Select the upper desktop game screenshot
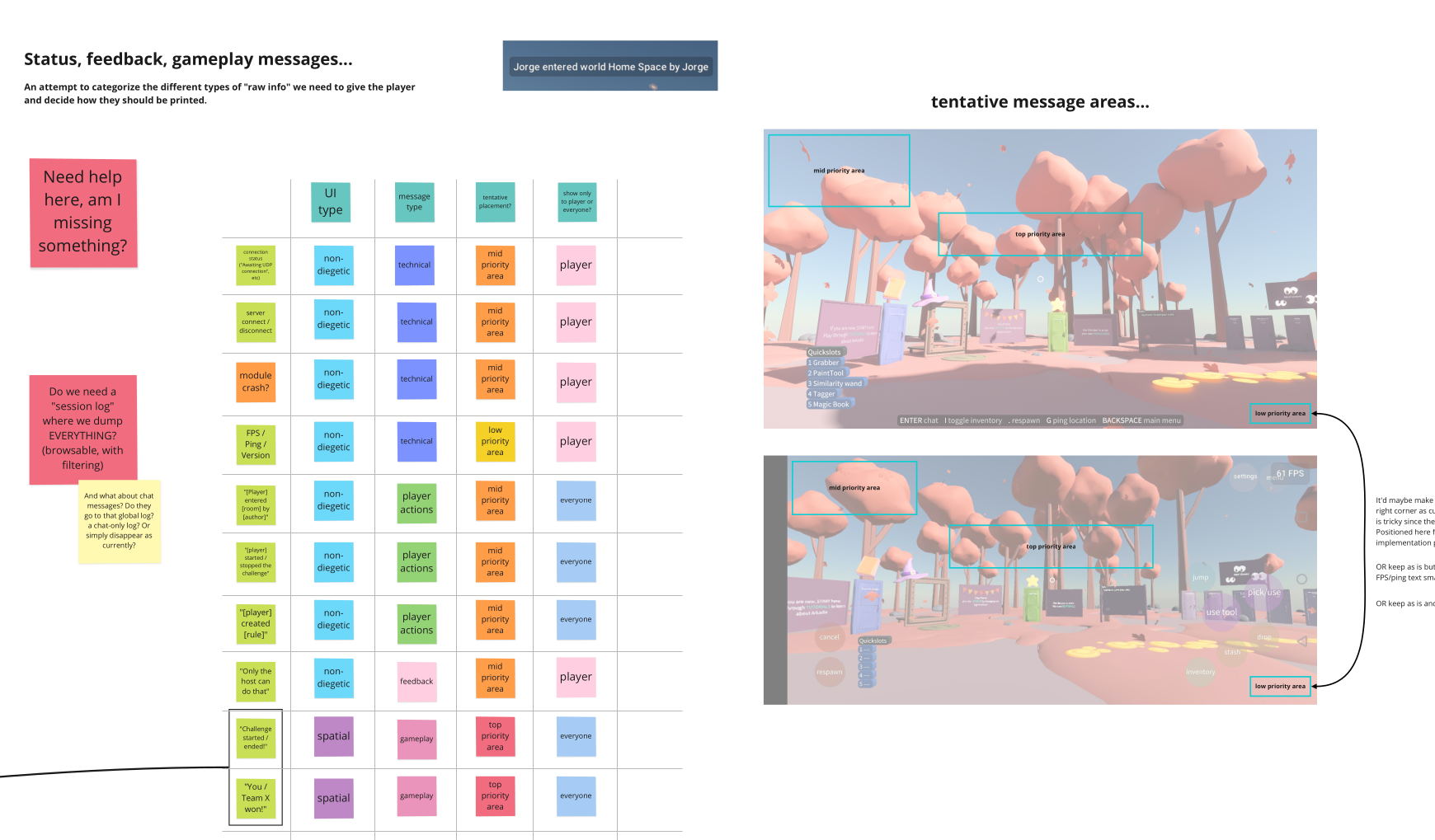The image size is (1435, 840). coord(1040,279)
